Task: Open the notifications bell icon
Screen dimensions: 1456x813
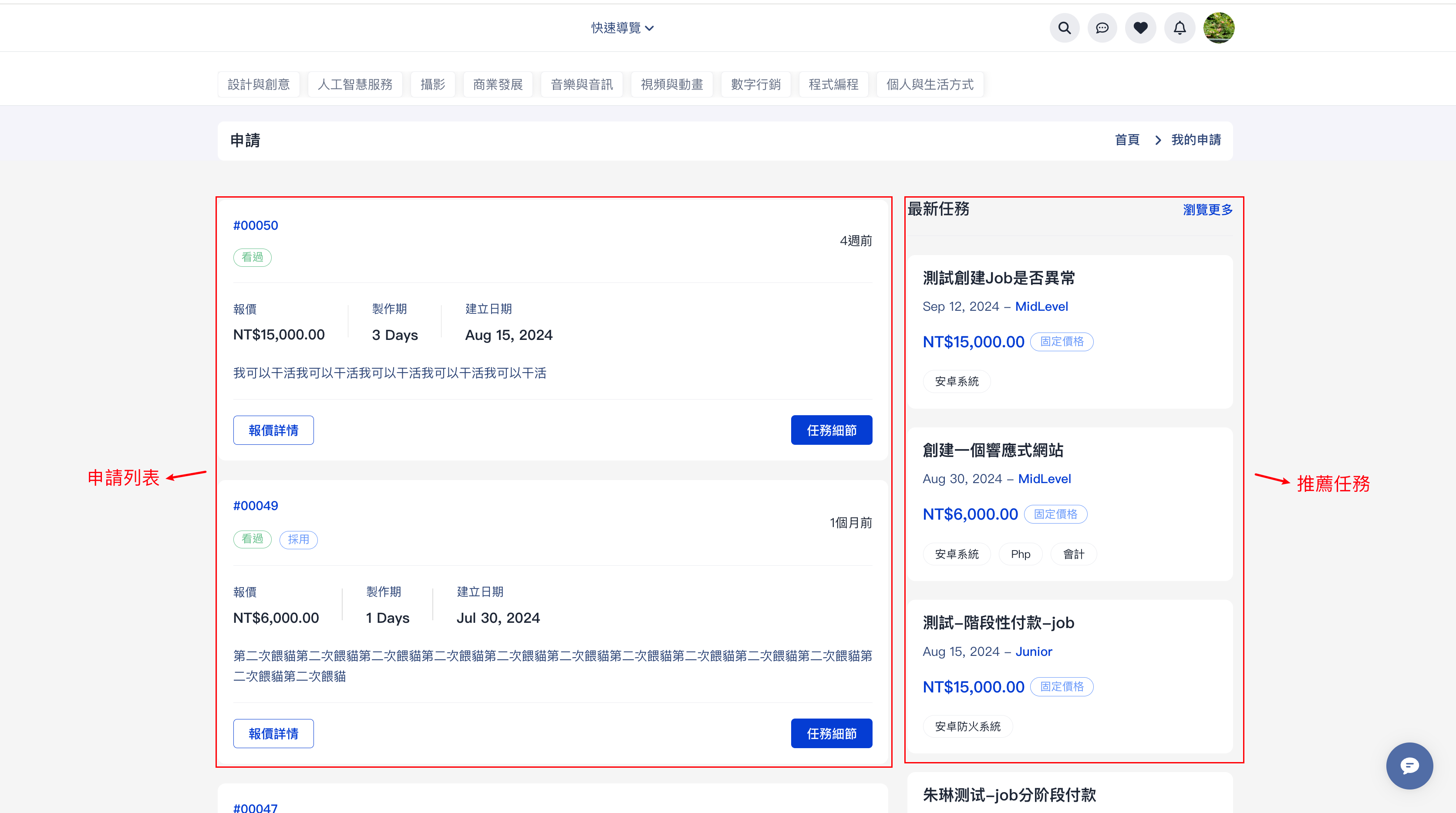Action: [x=1180, y=28]
